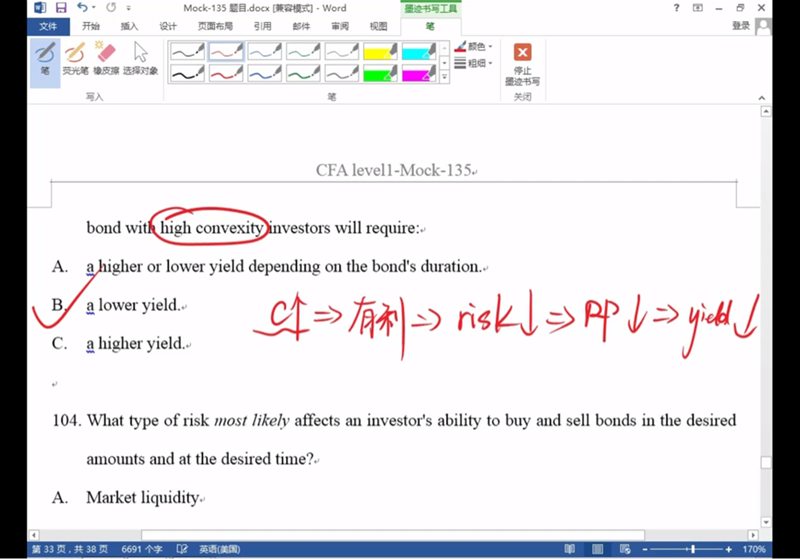Switch to the Home tab (开始)
This screenshot has height=559, width=800.
click(91, 27)
